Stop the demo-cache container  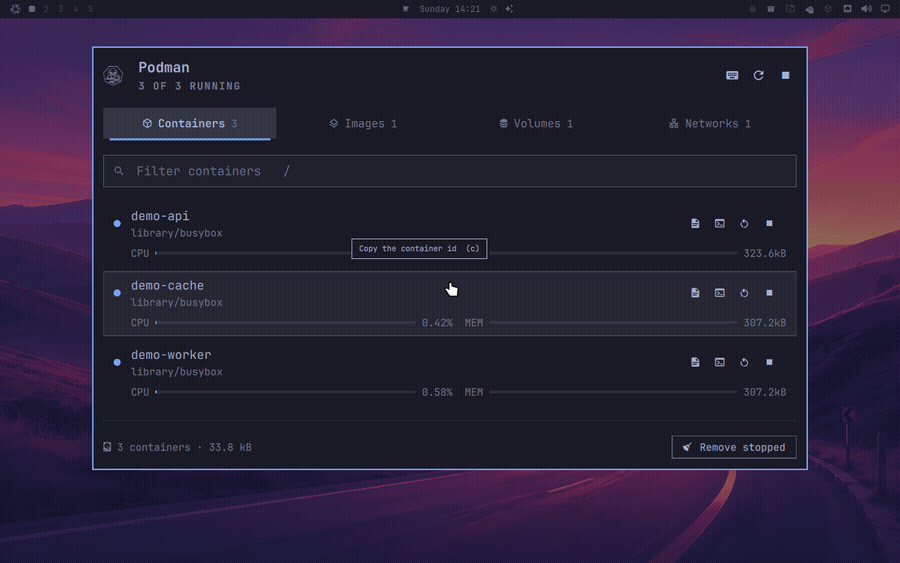pyautogui.click(x=769, y=293)
